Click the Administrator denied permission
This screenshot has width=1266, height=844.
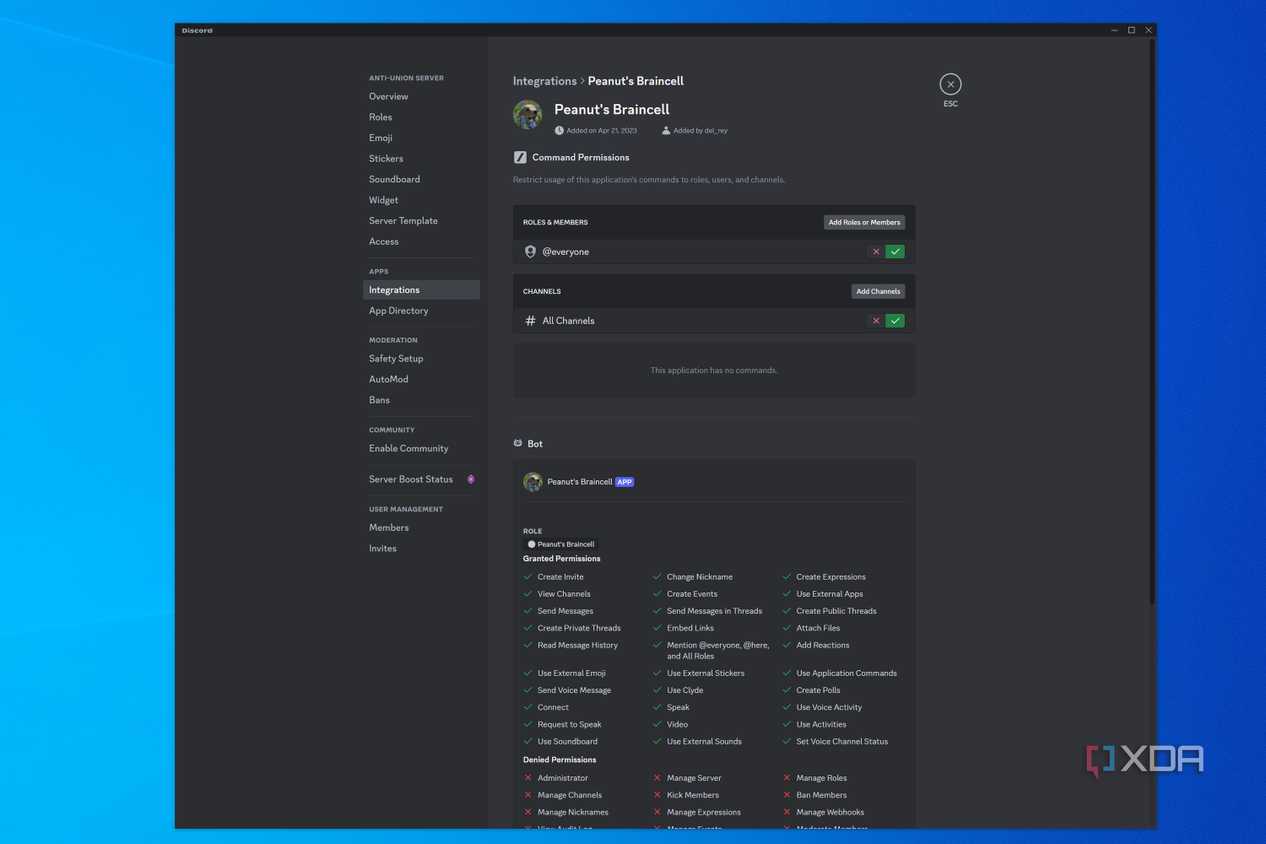pos(562,778)
